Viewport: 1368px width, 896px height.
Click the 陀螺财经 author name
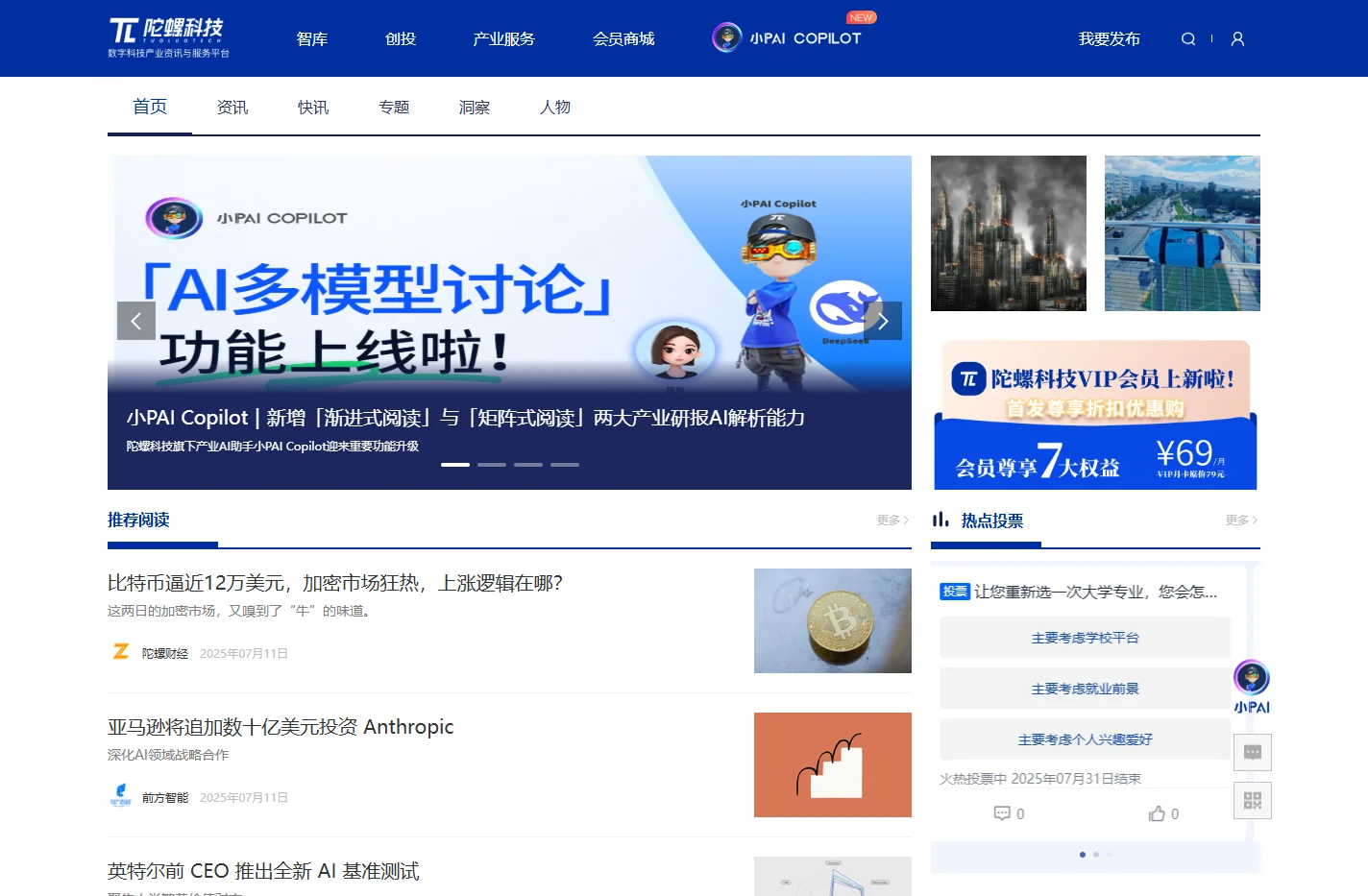(x=165, y=653)
